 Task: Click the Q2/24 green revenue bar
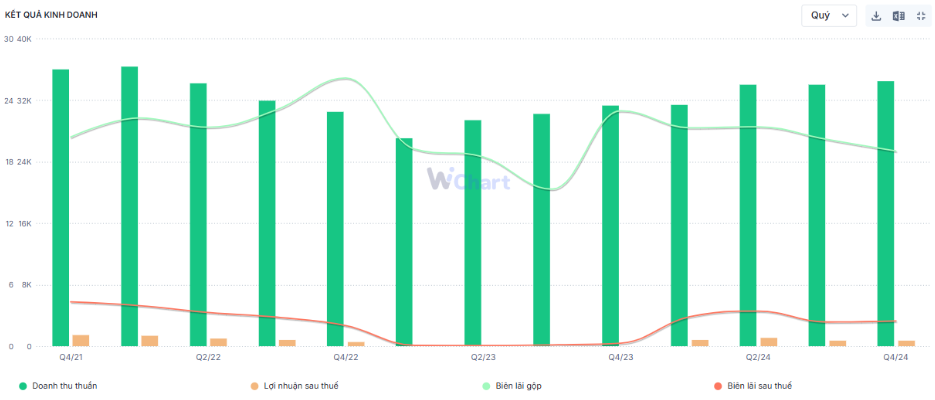click(748, 215)
